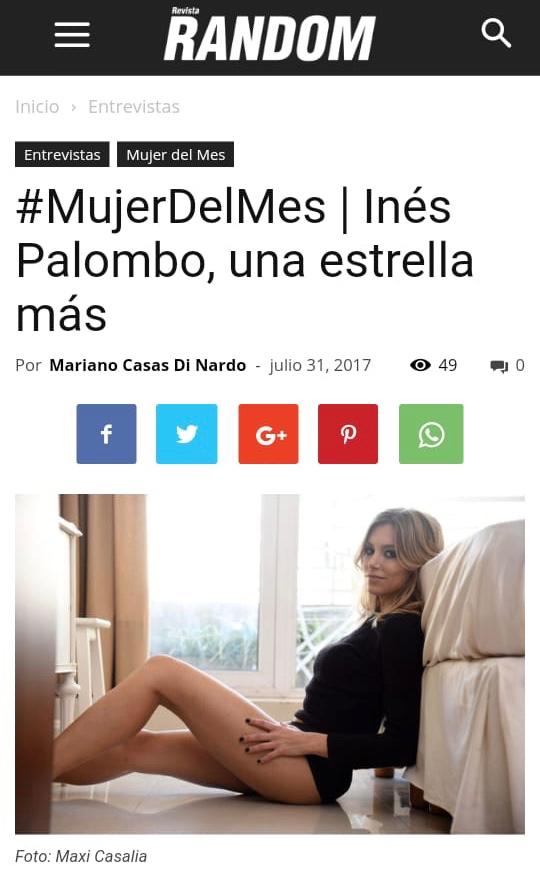This screenshot has height=890, width=540.
Task: Click the julio 31, 2017 date
Action: tap(320, 365)
